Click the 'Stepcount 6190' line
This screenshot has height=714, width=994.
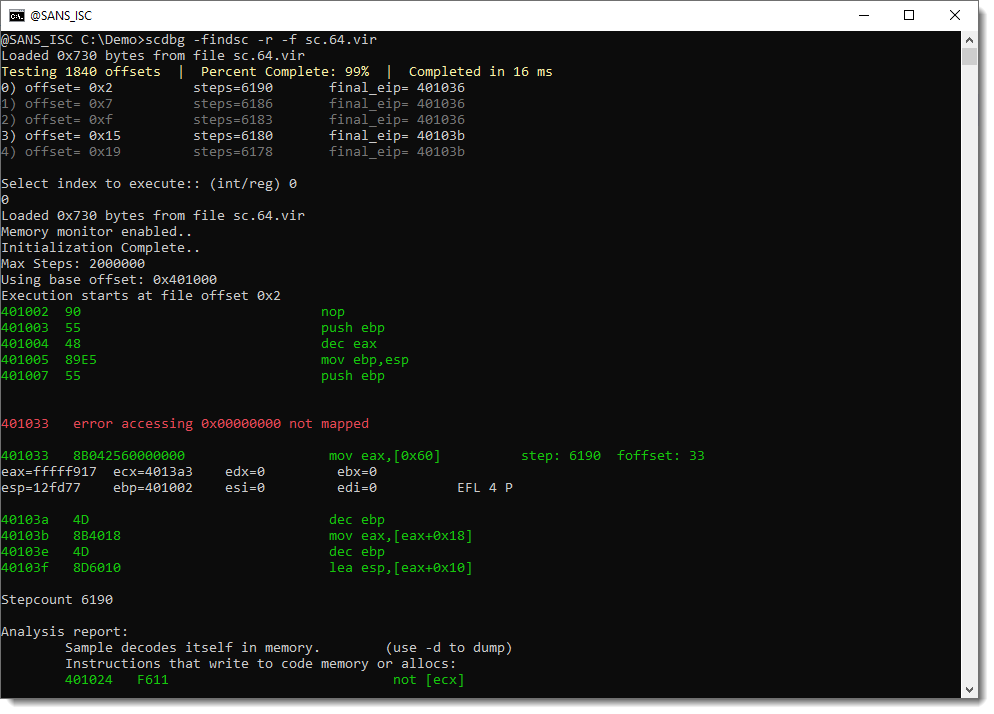coord(57,600)
